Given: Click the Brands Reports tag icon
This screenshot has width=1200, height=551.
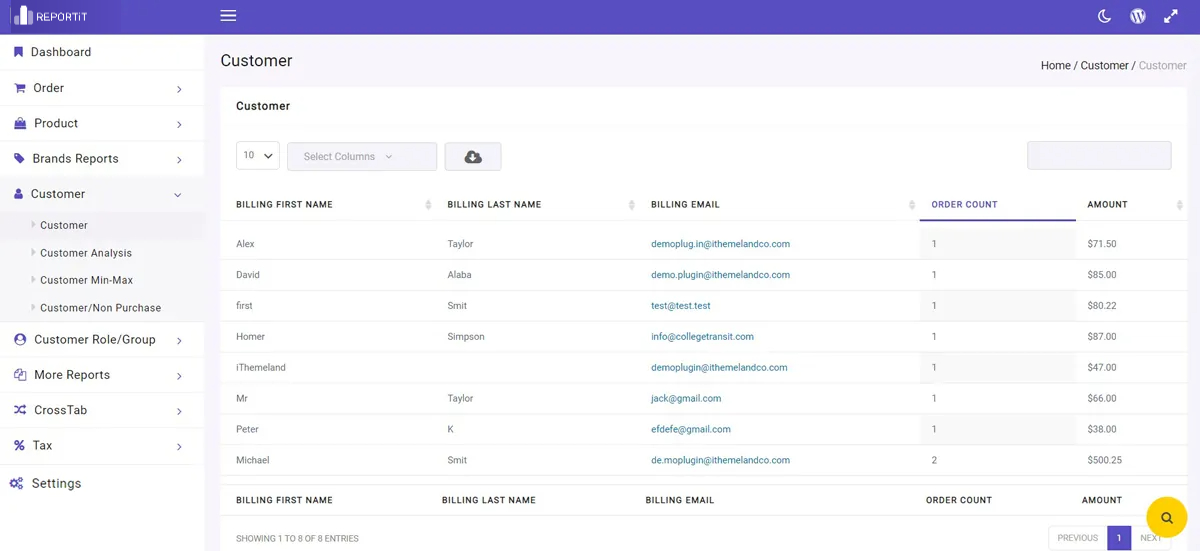Looking at the screenshot, I should [x=19, y=159].
